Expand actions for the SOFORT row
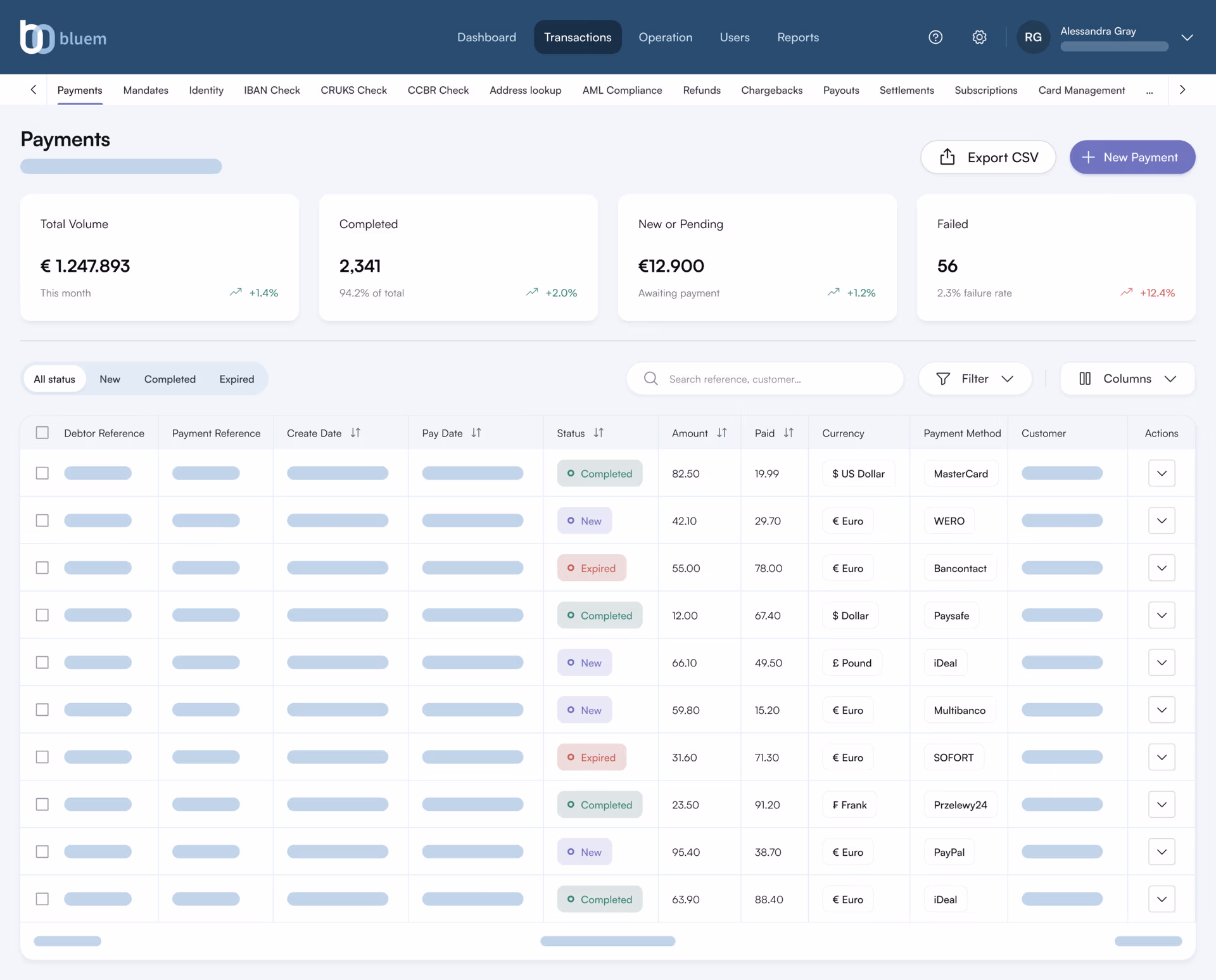This screenshot has height=980, width=1216. [1162, 757]
